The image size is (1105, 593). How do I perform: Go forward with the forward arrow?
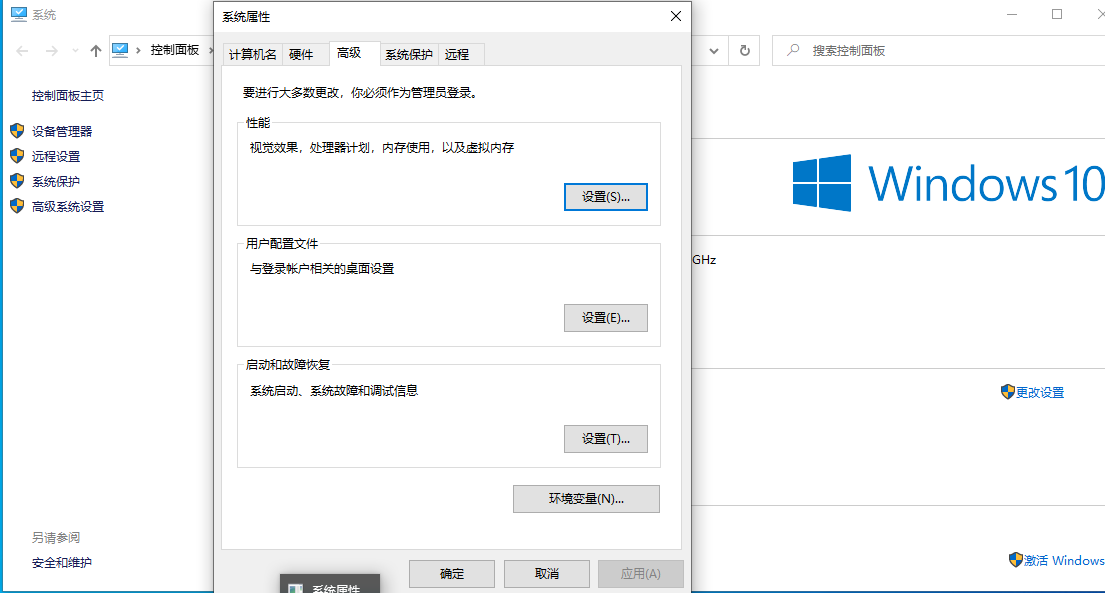pyautogui.click(x=51, y=51)
